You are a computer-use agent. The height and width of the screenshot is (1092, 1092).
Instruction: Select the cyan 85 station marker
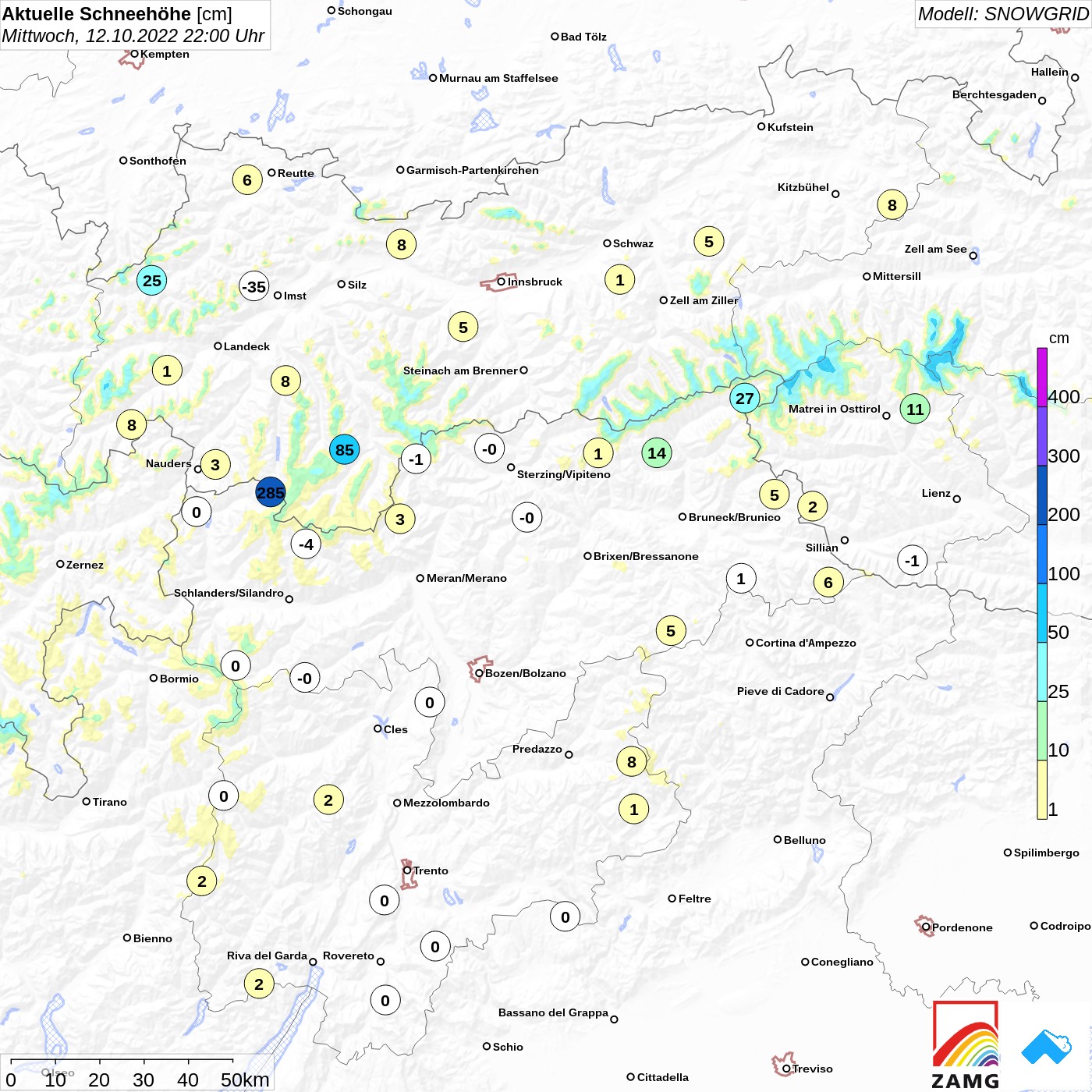(x=344, y=449)
